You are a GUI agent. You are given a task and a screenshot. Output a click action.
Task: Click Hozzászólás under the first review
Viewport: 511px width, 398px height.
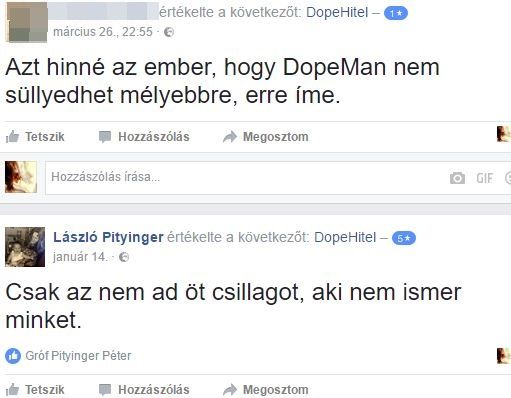(x=144, y=137)
